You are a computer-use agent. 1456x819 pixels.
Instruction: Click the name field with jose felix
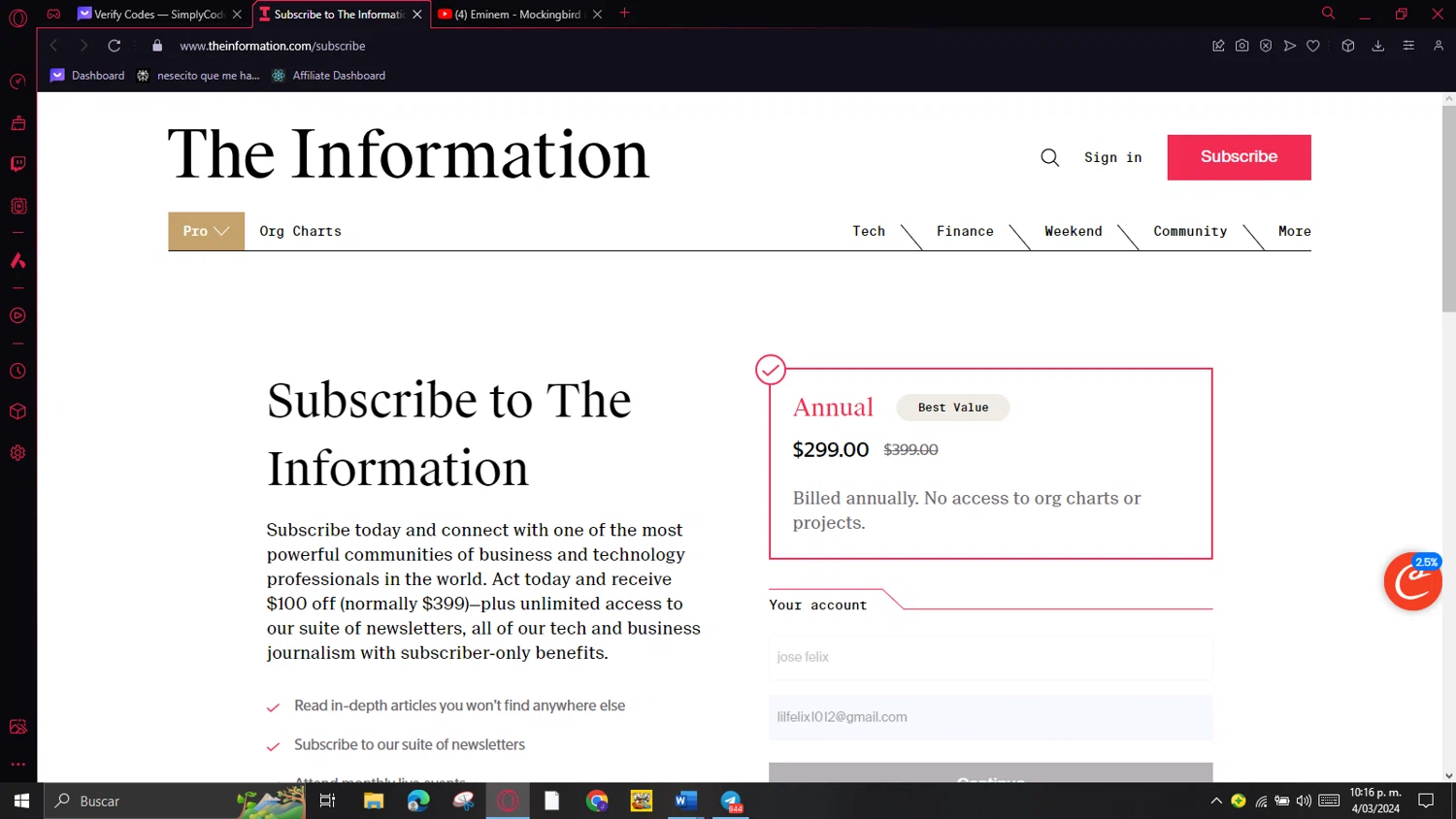point(990,657)
